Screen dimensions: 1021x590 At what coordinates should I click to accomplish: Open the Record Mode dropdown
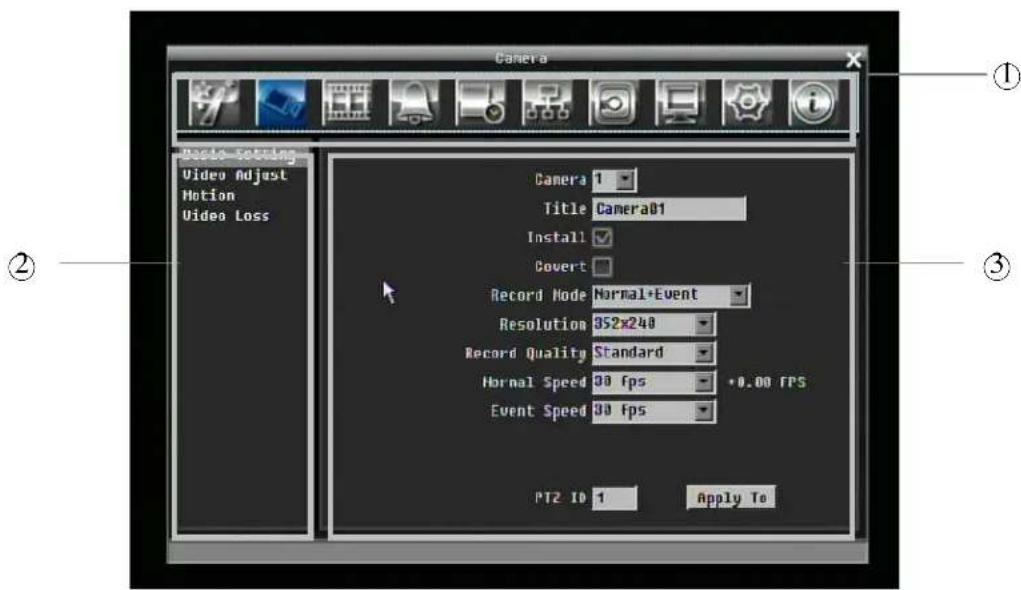671,295
